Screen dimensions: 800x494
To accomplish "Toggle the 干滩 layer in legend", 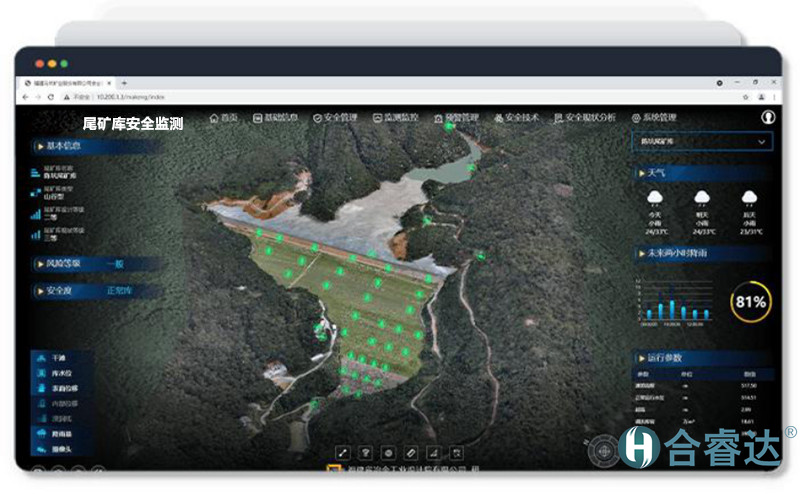I will (58, 357).
